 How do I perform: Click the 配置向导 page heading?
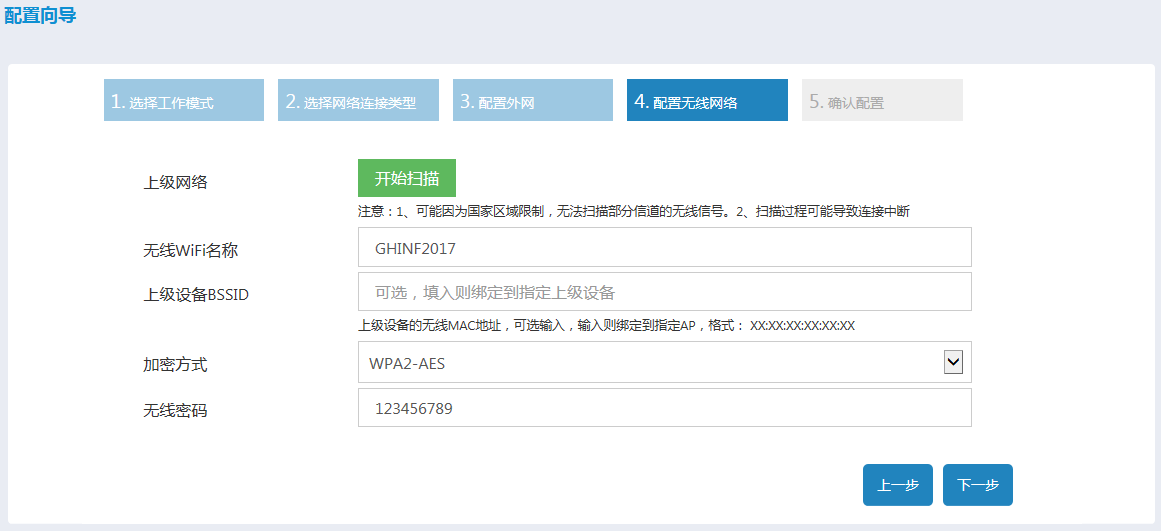pos(40,16)
